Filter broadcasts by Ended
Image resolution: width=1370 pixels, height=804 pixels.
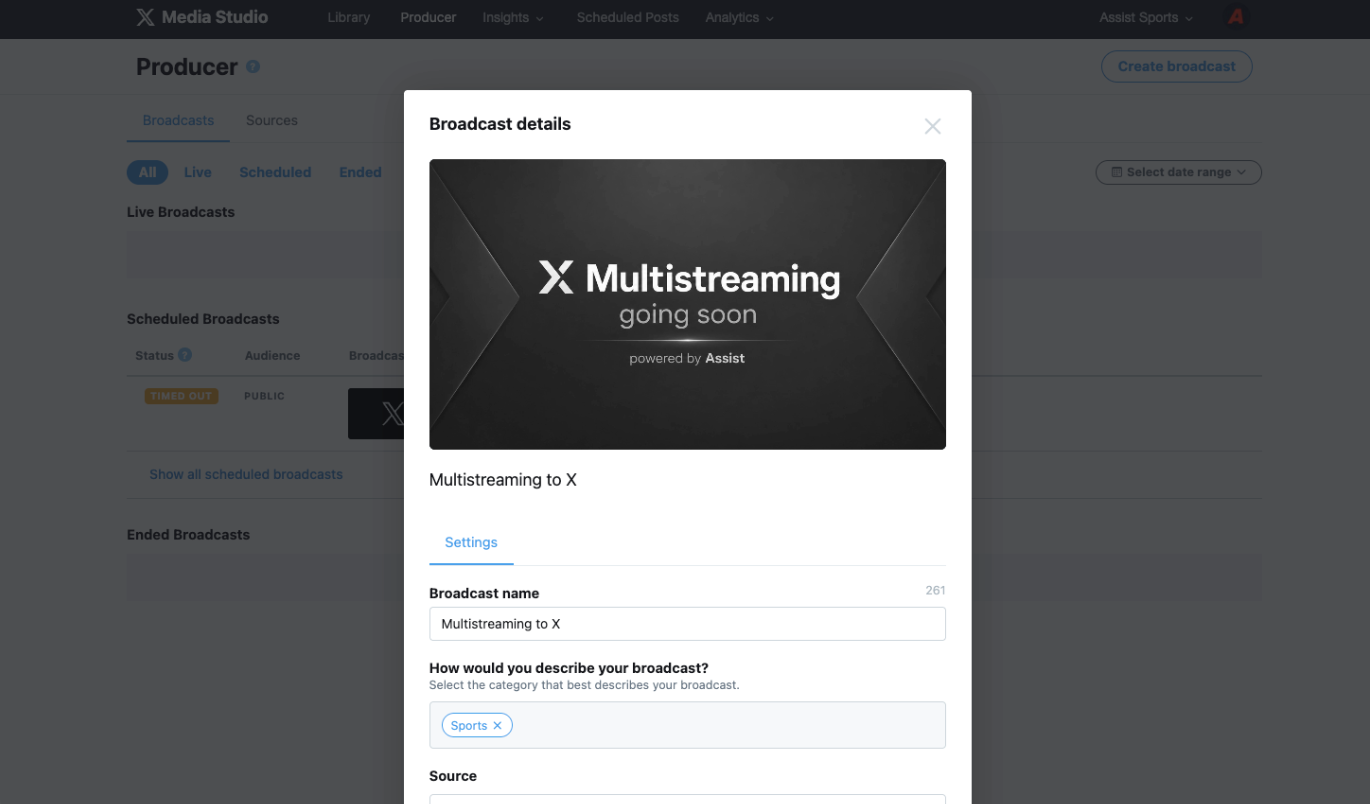pyautogui.click(x=360, y=172)
